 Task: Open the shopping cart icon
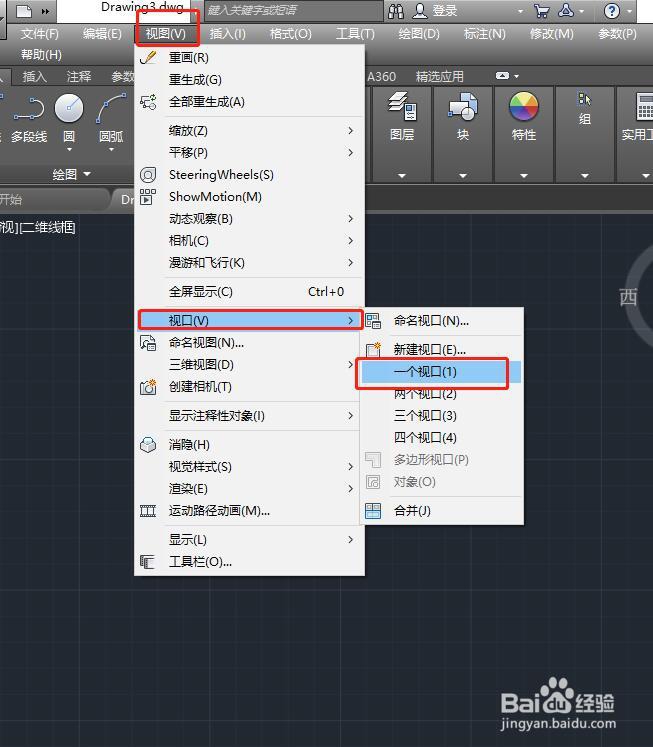pyautogui.click(x=542, y=11)
